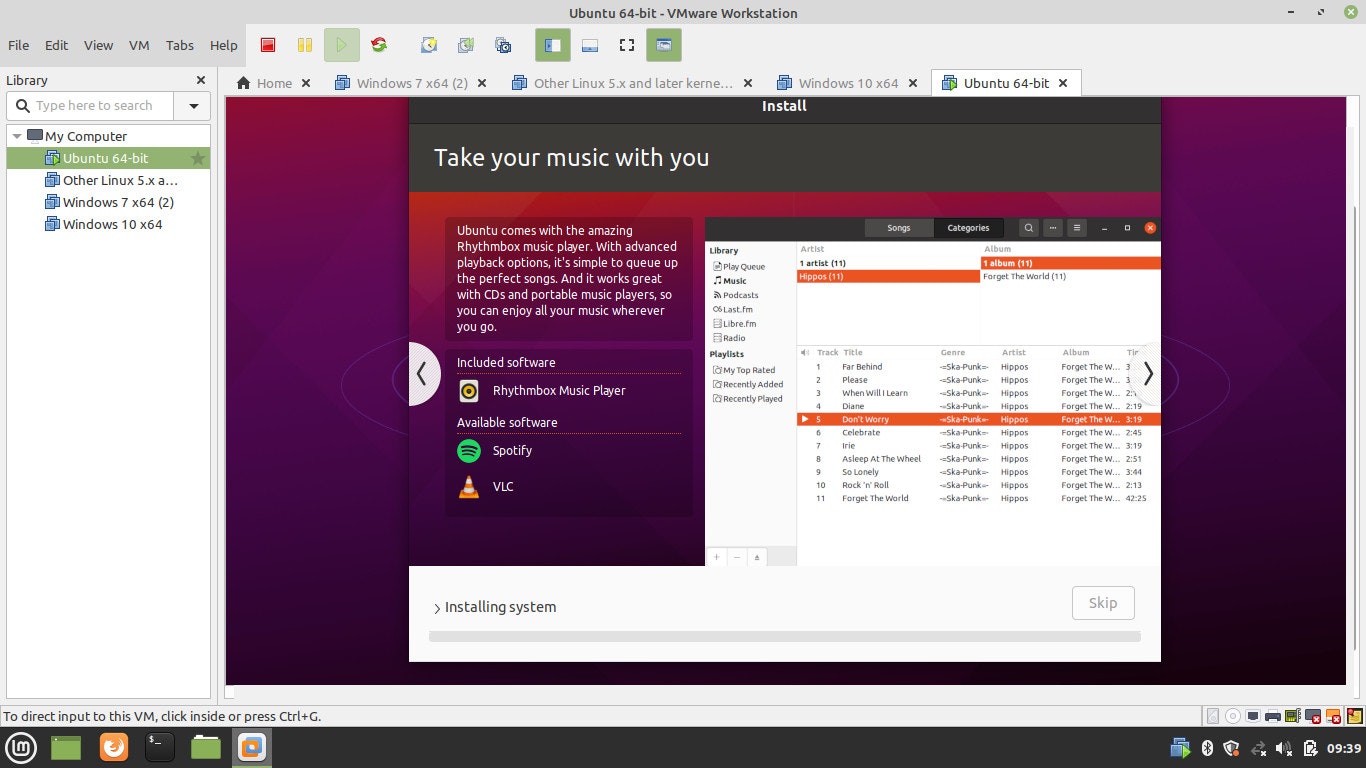
Task: Restart the guest using the red-green arrows icon
Action: pyautogui.click(x=379, y=45)
